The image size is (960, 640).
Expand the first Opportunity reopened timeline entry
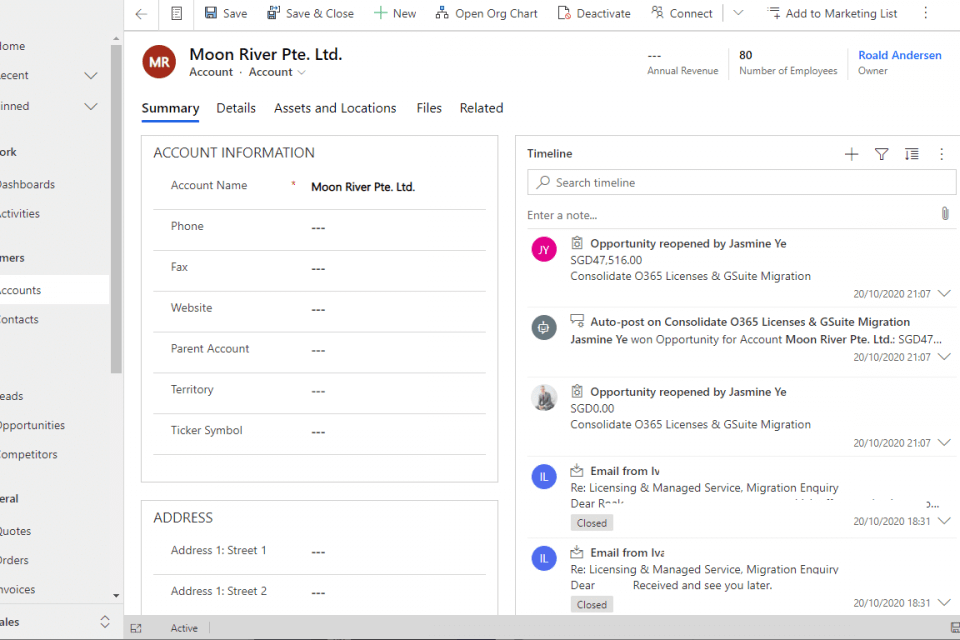click(944, 294)
